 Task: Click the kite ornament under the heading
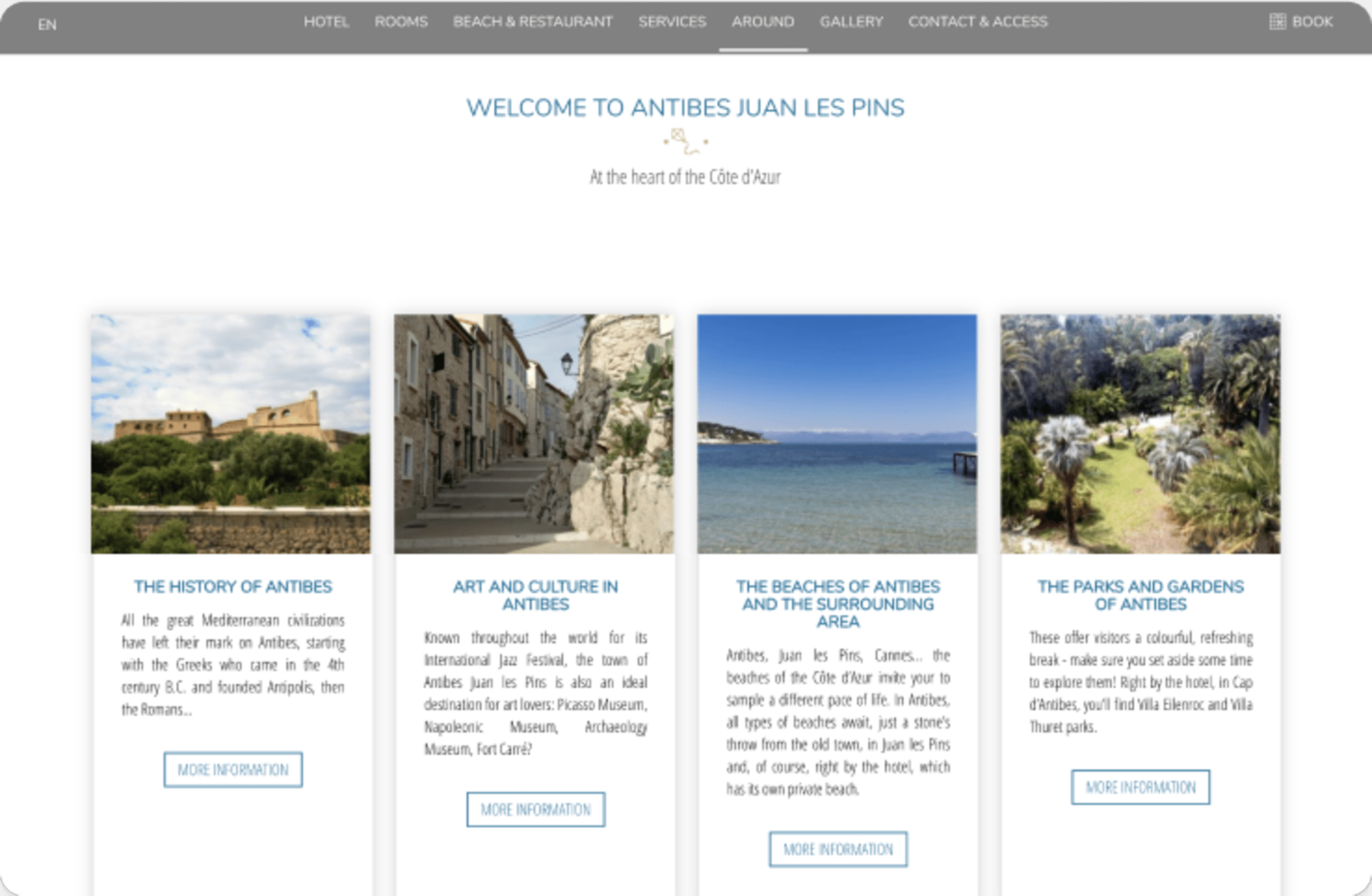685,141
